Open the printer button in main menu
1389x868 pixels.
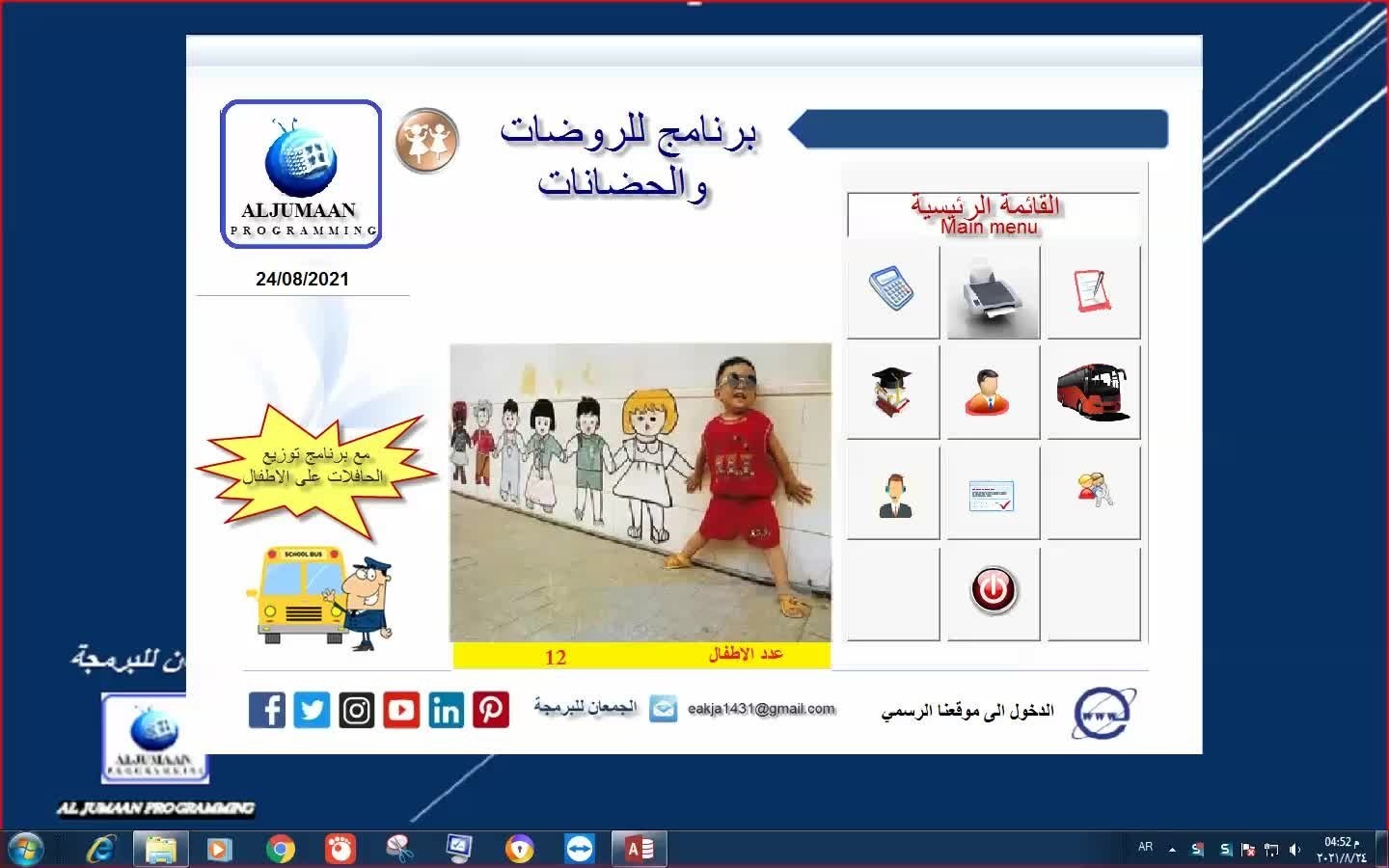993,291
